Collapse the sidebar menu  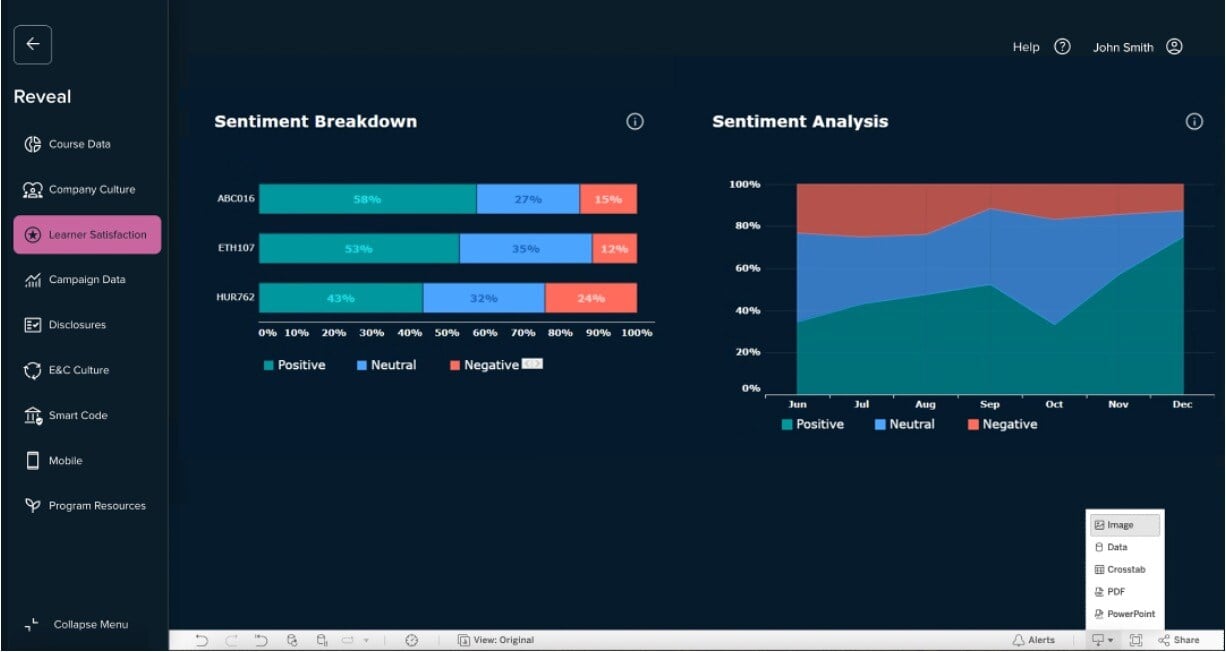click(78, 625)
